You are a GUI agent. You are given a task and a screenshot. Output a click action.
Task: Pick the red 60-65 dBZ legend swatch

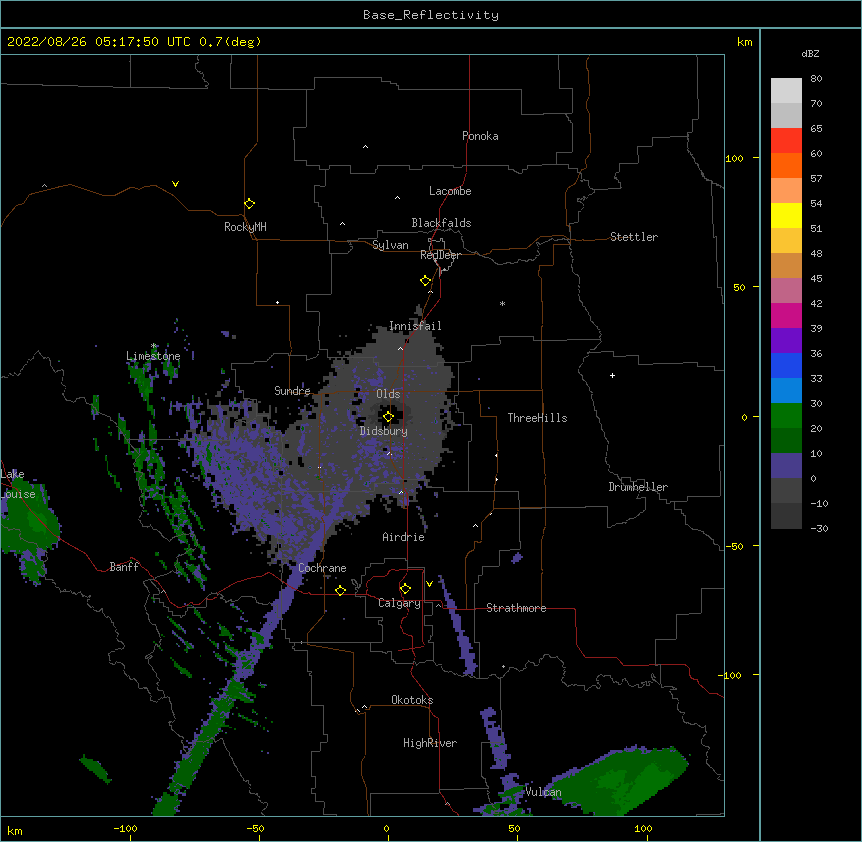tap(786, 140)
